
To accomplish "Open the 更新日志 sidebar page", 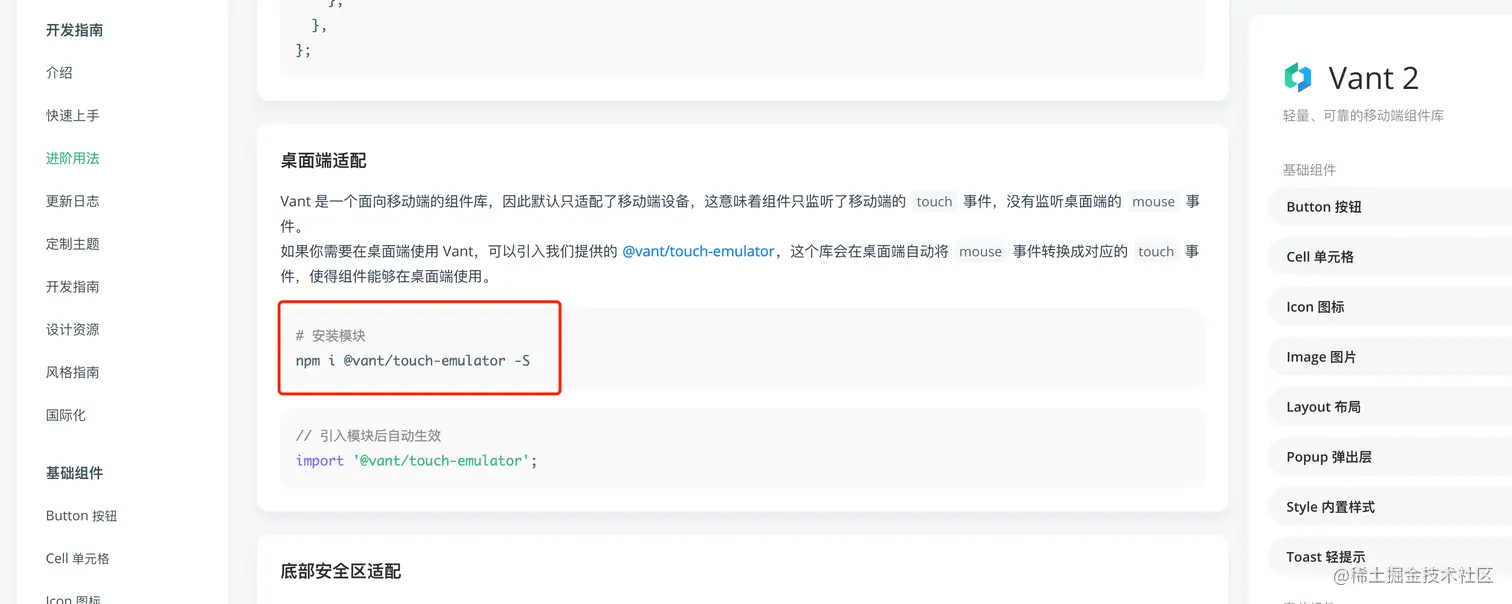I will (73, 201).
